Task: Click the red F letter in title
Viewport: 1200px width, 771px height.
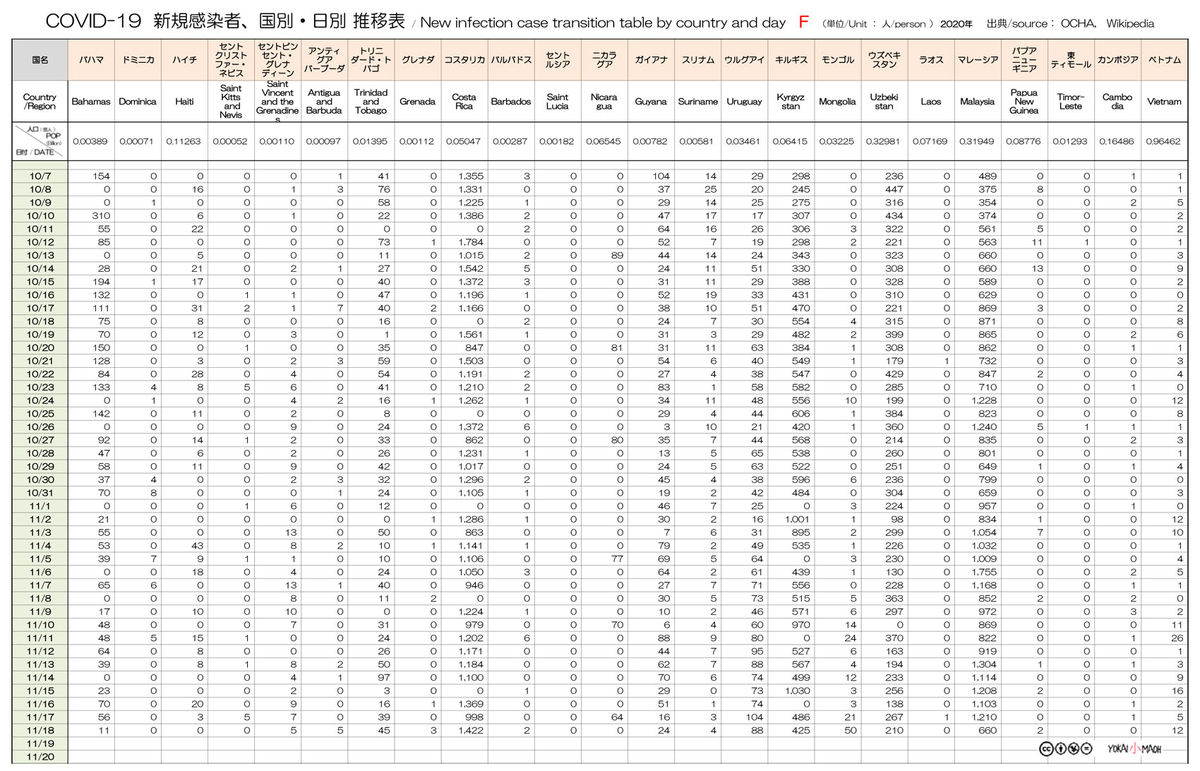Action: tap(803, 20)
